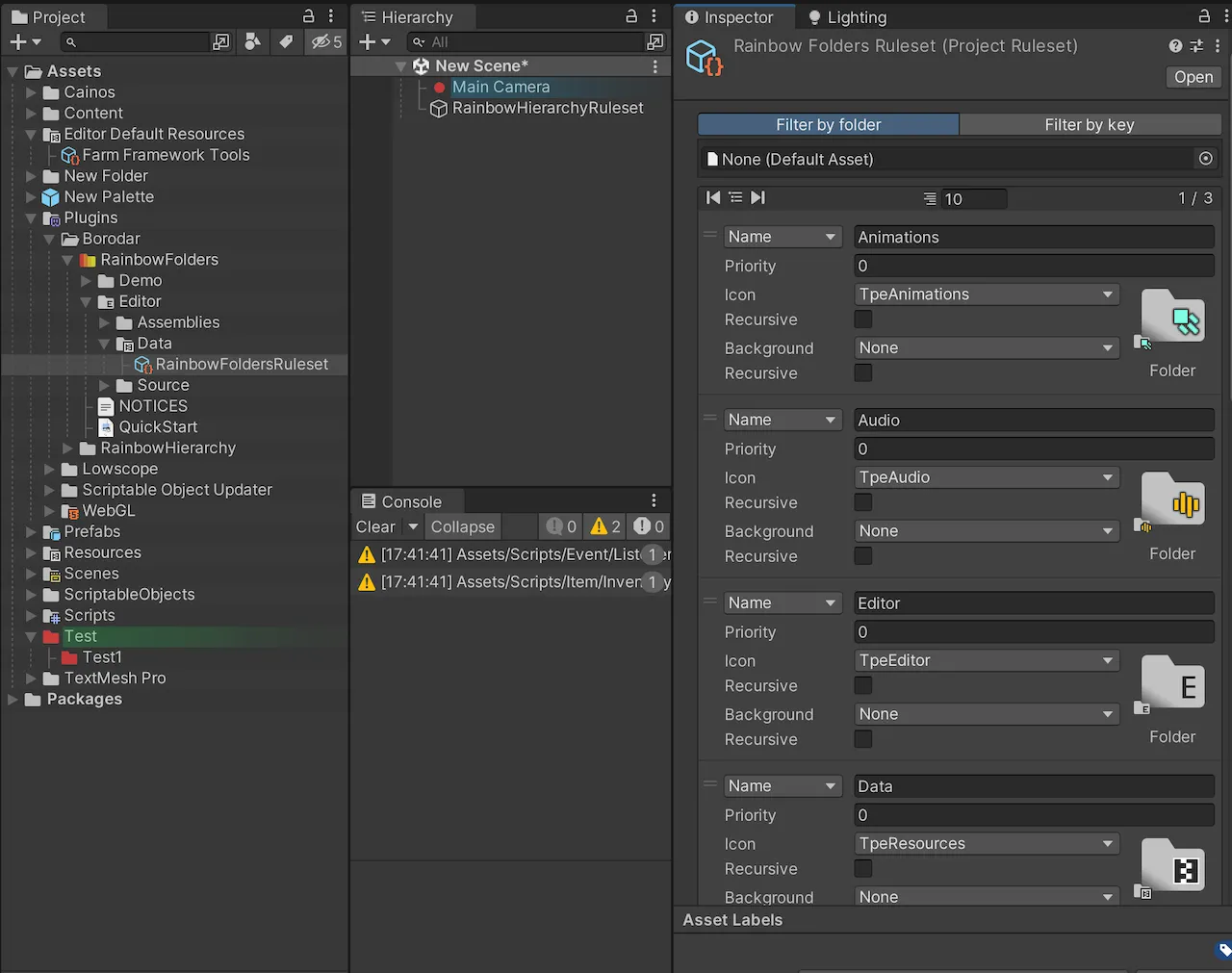Select the red Test1 folder

102,657
